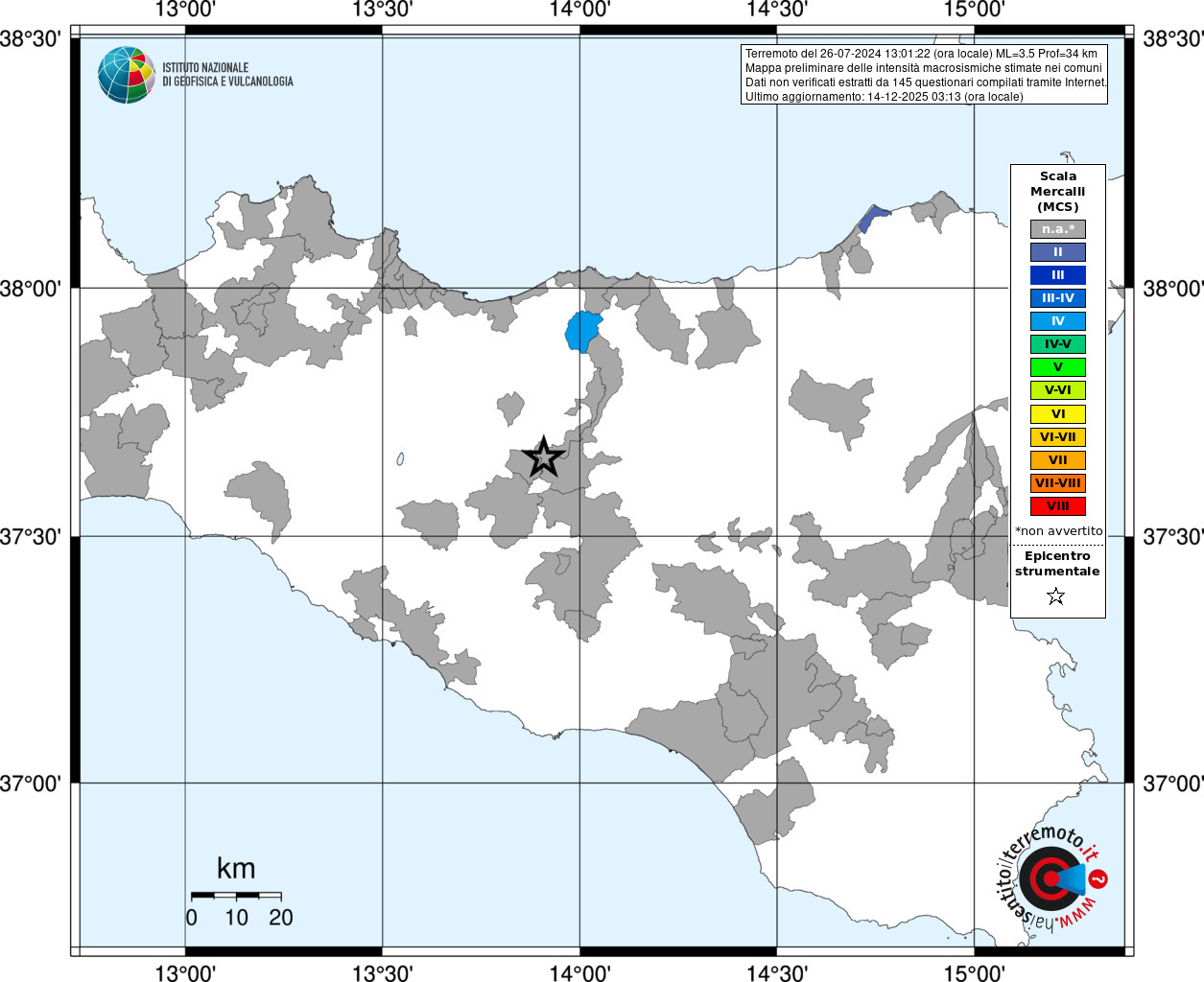Screen dimensions: 1204x982
Task: Click the Epicentro strumentale label
Action: pos(1057,563)
